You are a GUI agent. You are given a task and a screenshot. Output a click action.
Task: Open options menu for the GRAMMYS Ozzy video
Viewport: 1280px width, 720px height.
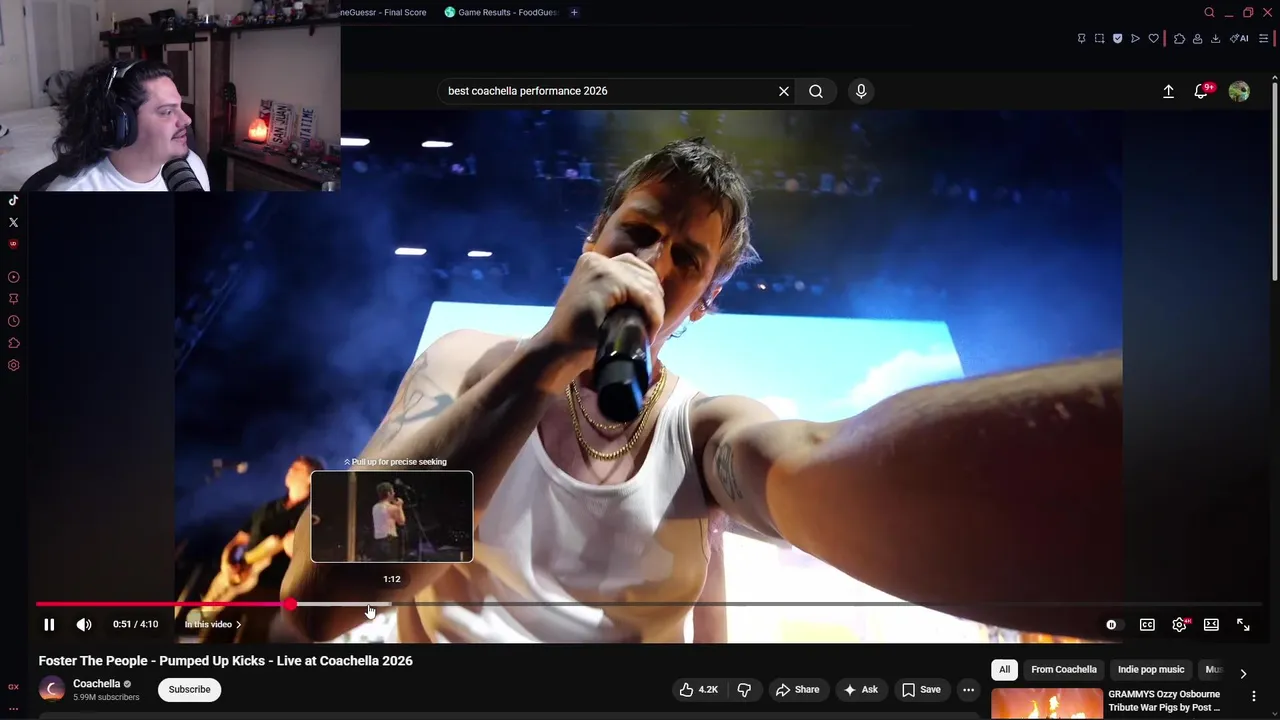(x=1254, y=696)
